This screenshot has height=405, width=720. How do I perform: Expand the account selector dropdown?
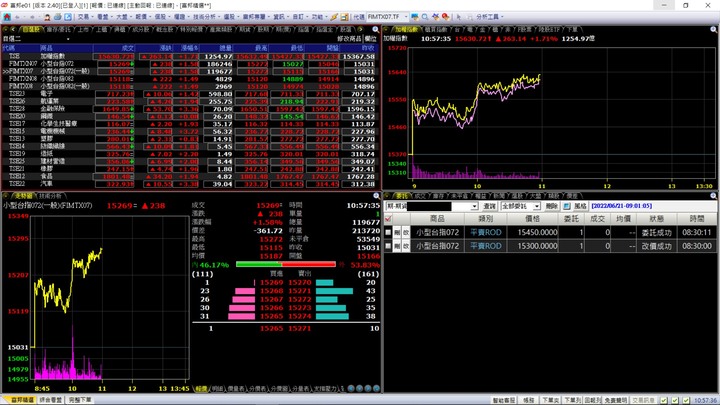point(474,207)
